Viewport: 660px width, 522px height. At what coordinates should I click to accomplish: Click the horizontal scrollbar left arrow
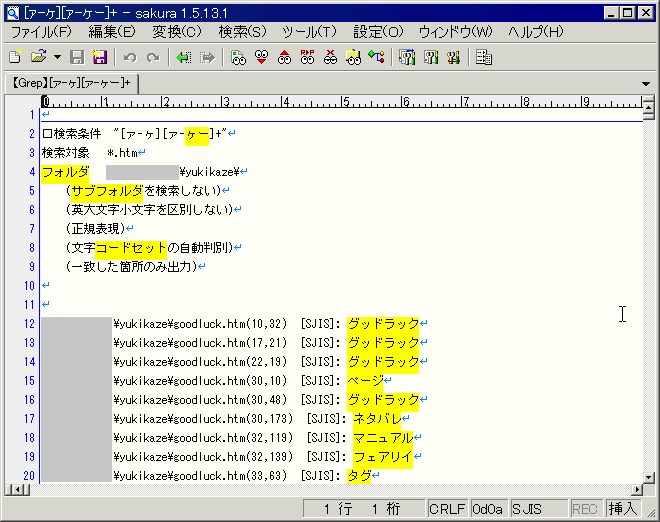[x=17, y=490]
